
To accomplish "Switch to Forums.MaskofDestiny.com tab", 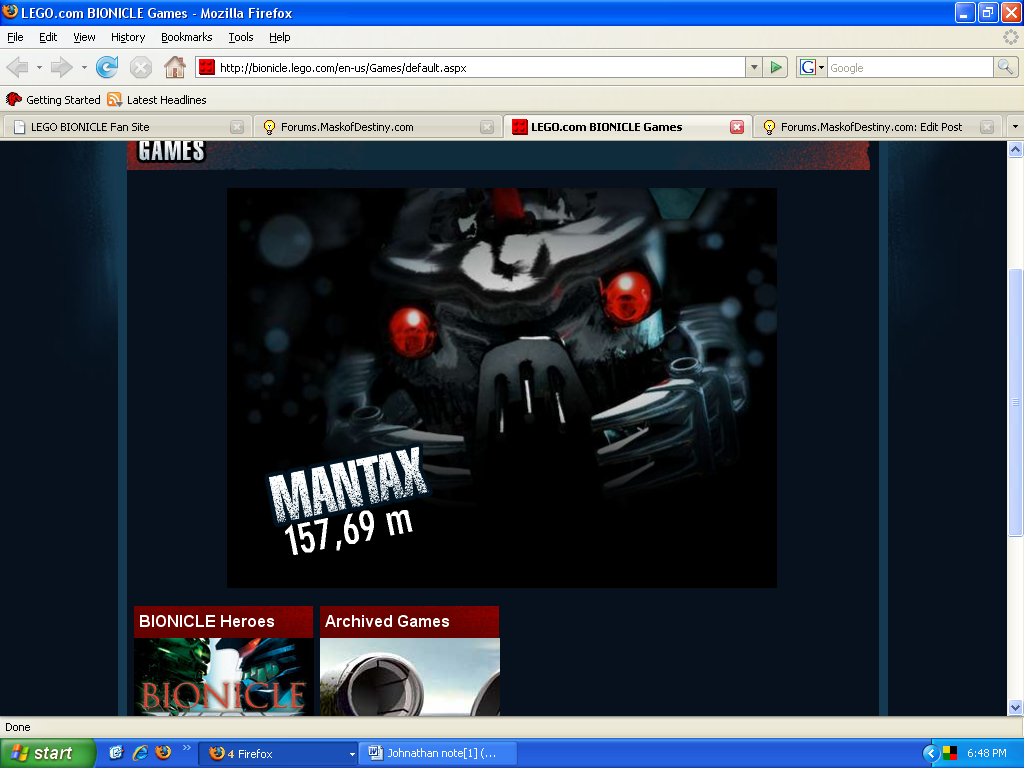I will (377, 127).
